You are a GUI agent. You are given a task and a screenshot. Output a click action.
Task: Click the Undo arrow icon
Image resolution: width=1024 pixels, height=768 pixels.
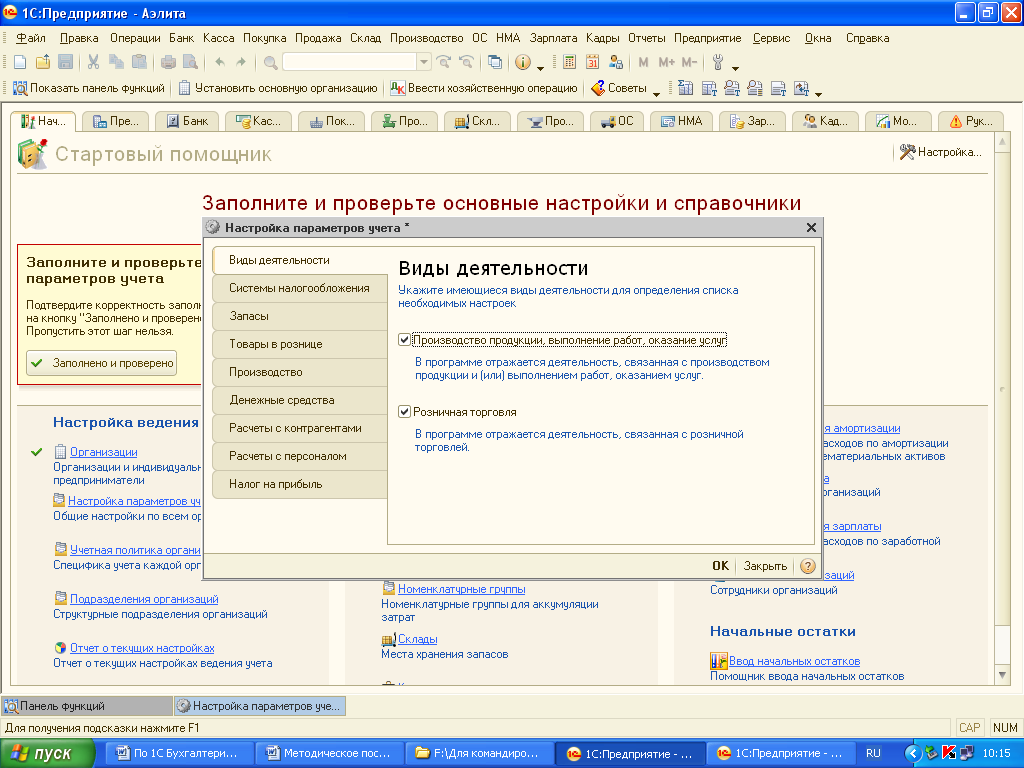click(x=220, y=62)
